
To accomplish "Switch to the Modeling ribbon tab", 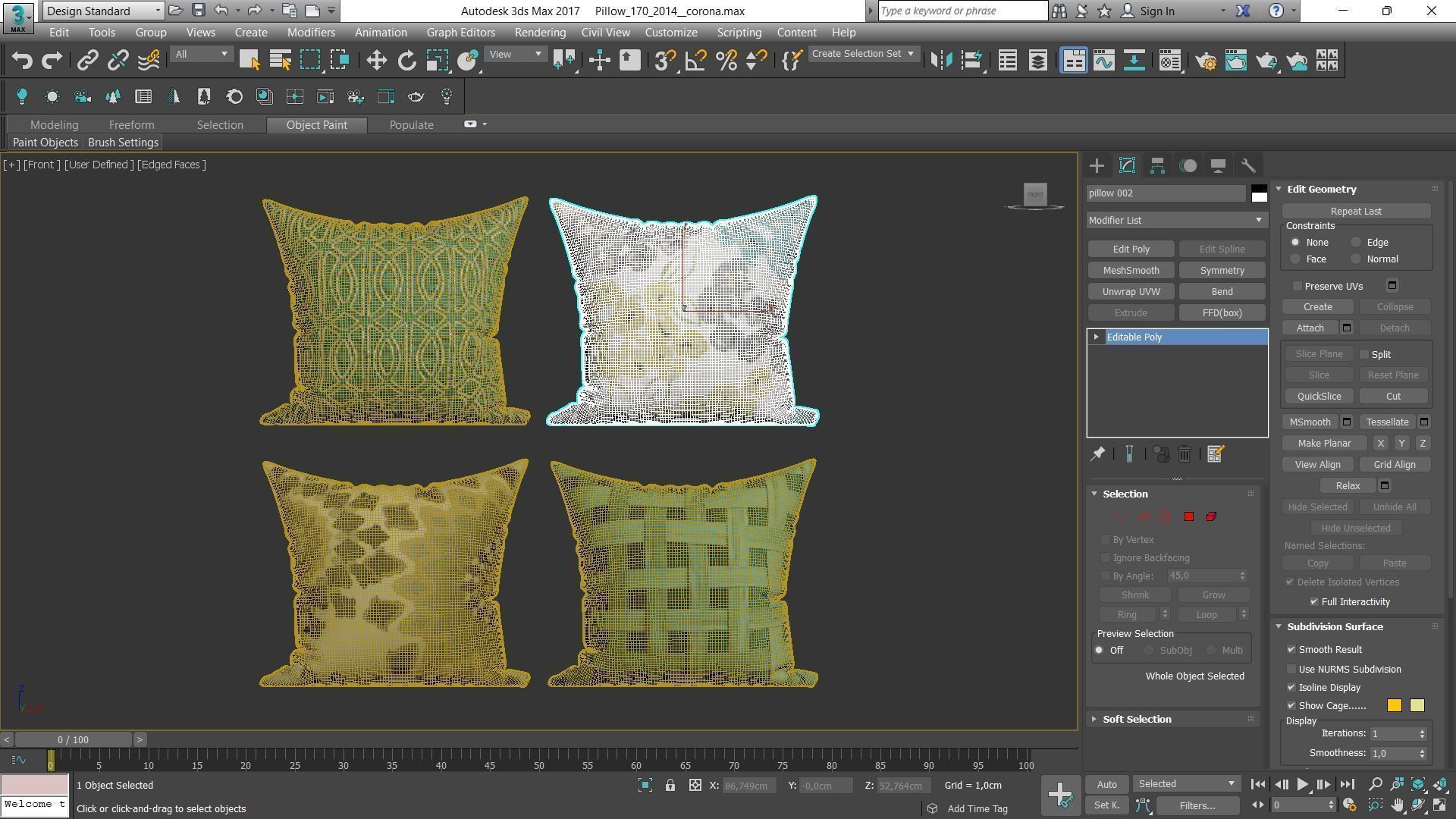I will [54, 124].
